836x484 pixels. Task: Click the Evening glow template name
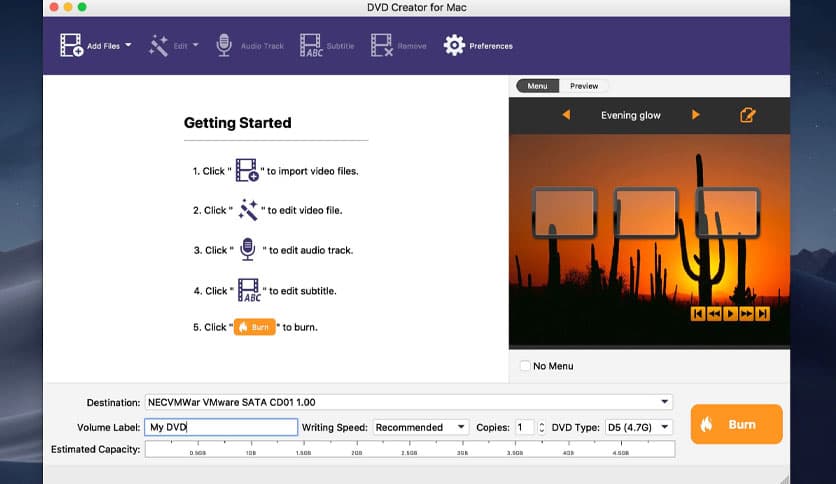pos(631,115)
